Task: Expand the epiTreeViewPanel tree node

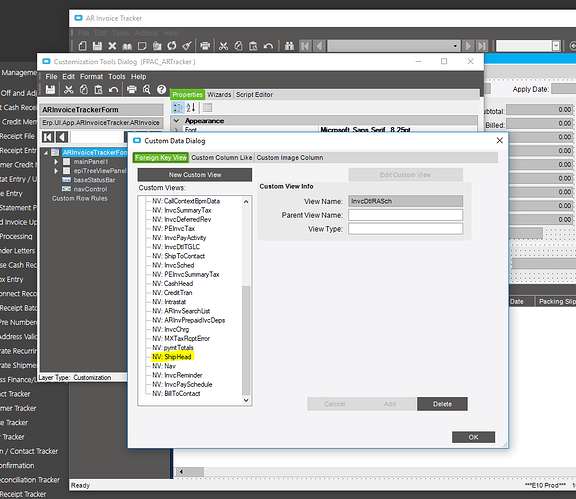Action: pos(56,171)
